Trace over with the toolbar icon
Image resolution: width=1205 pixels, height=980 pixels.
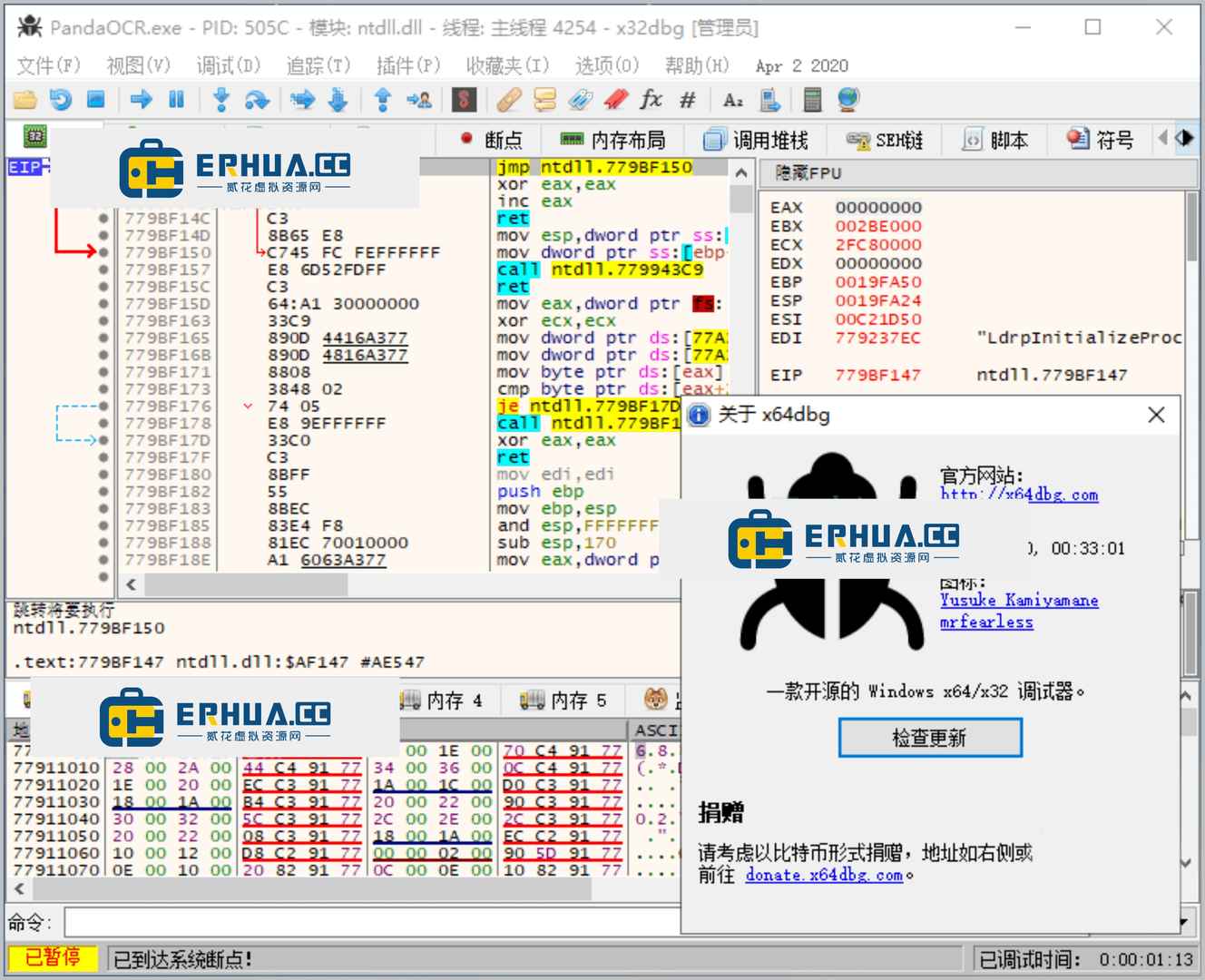tap(338, 100)
